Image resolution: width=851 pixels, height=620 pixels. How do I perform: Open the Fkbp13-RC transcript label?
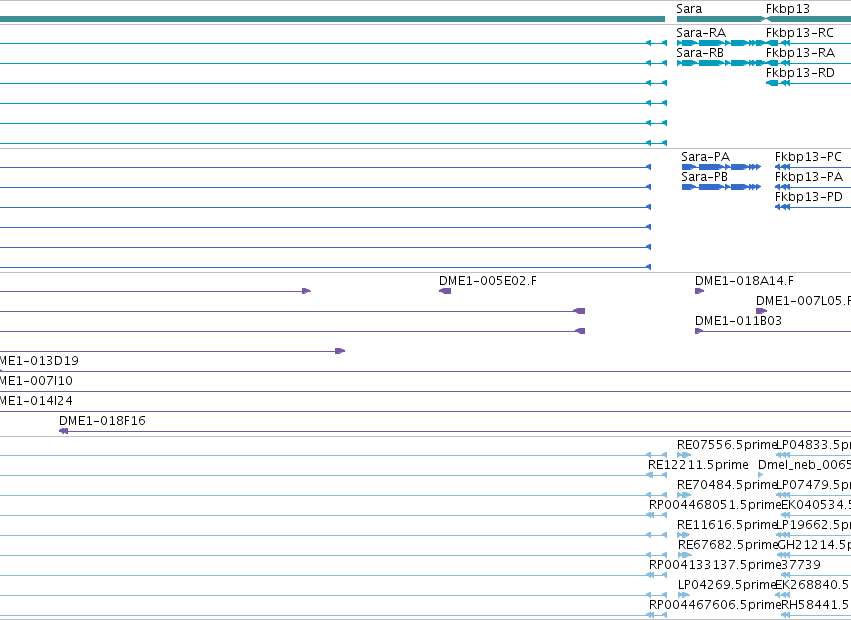(799, 33)
